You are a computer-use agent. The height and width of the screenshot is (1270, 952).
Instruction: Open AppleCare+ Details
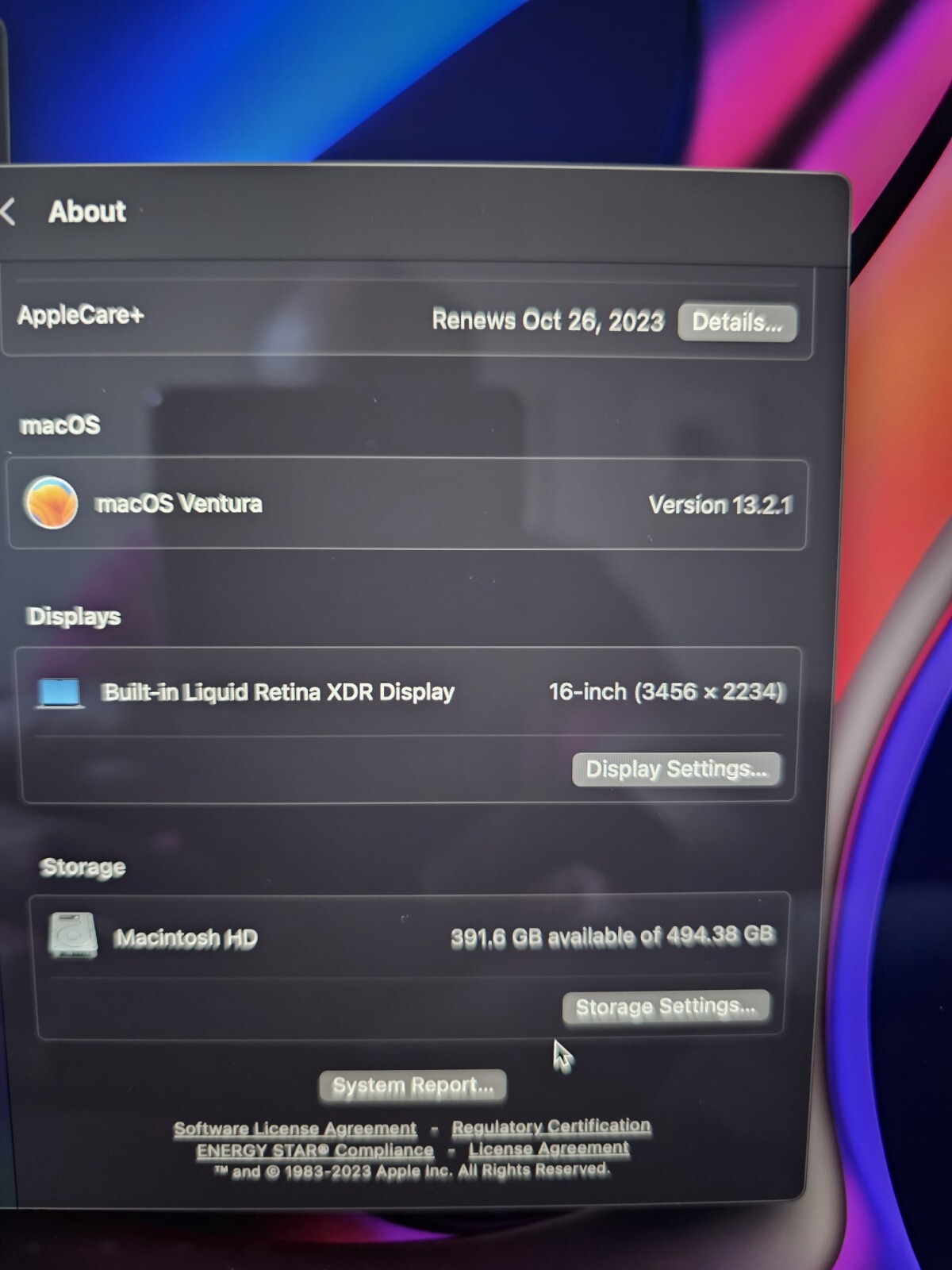click(x=737, y=322)
